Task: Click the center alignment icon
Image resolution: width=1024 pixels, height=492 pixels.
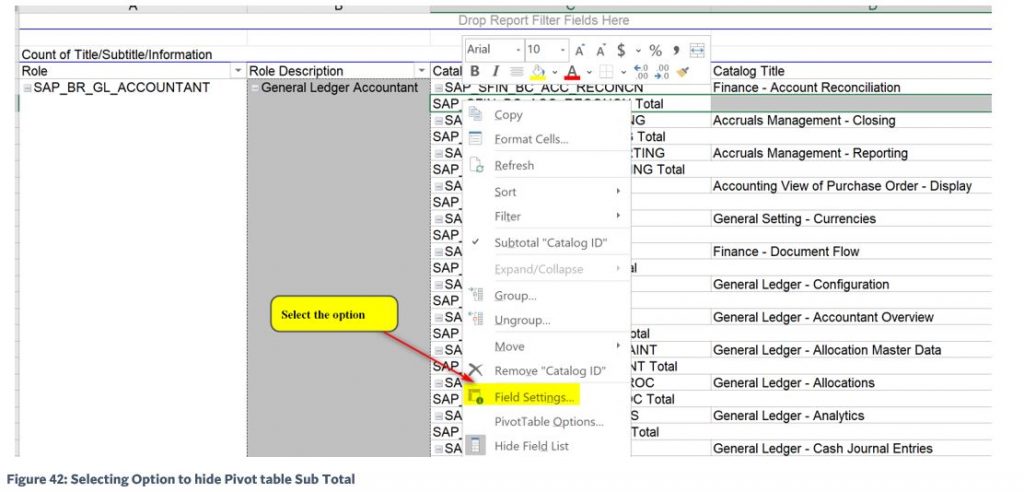Action: point(517,71)
